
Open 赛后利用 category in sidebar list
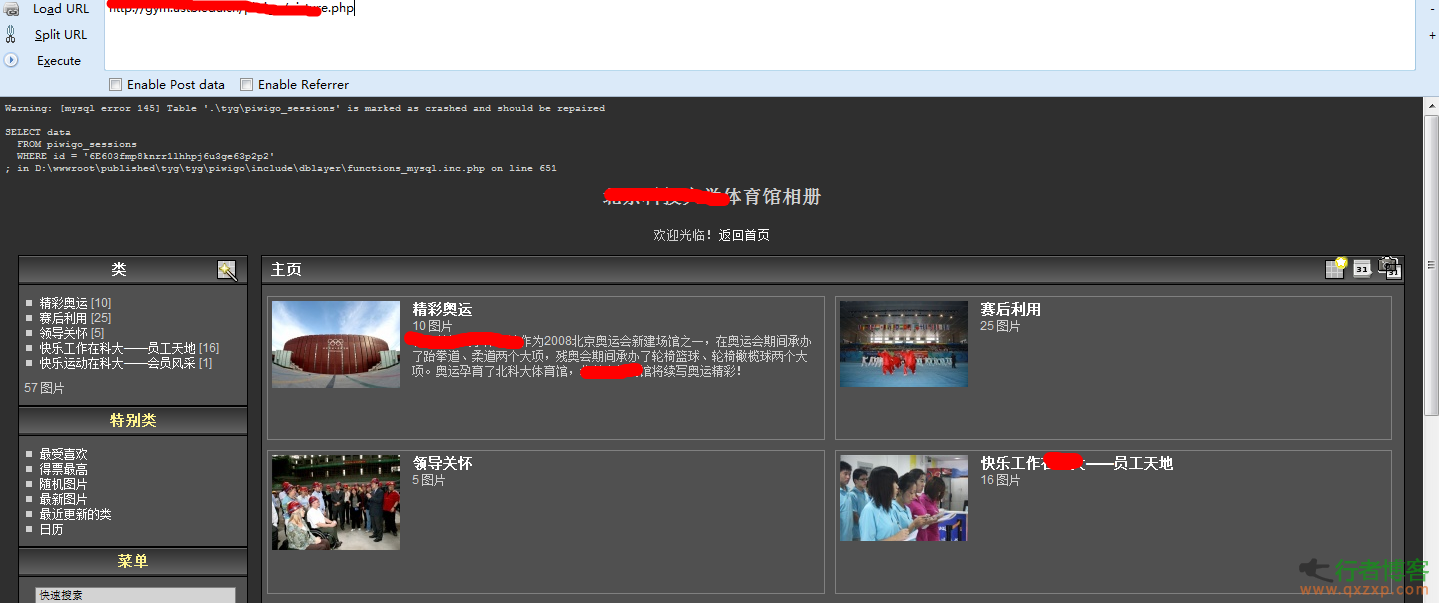(65, 318)
